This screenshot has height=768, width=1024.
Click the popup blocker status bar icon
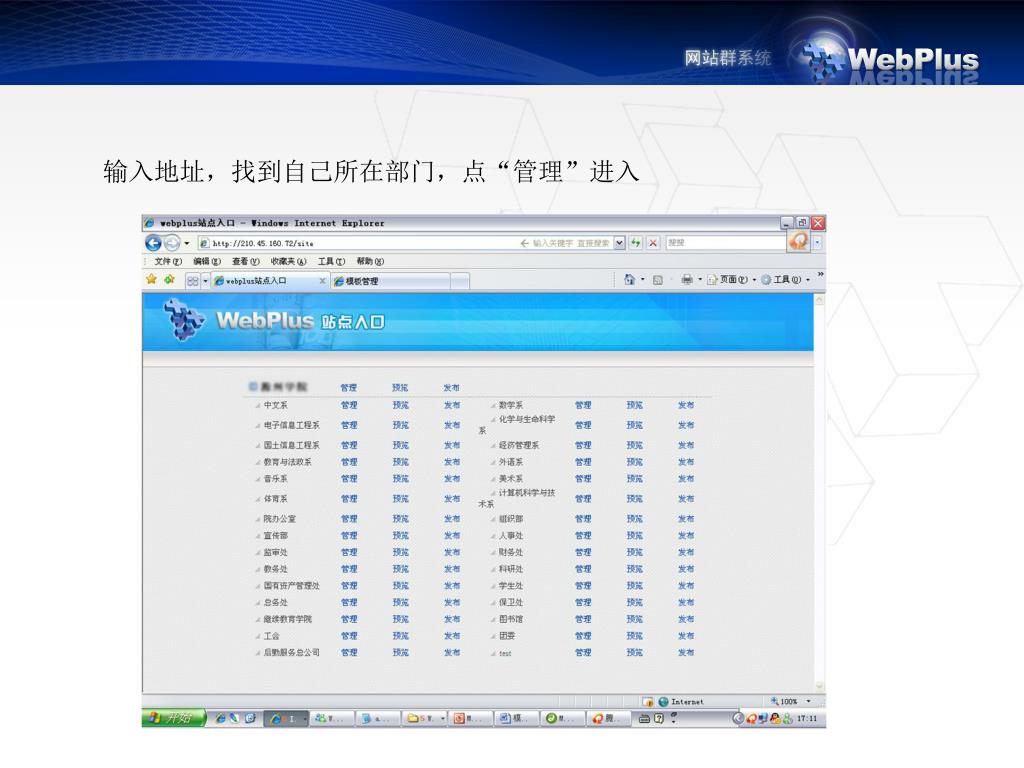point(648,702)
